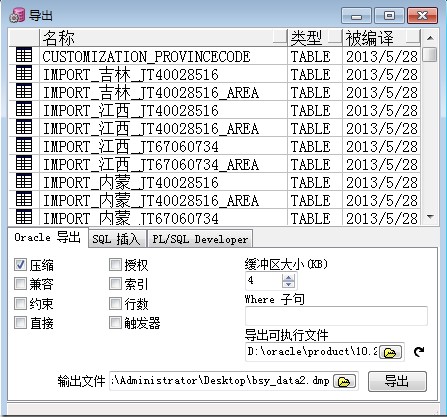This screenshot has width=447, height=417.
Task: Switch to the SQL 插入 tab
Action: point(117,239)
